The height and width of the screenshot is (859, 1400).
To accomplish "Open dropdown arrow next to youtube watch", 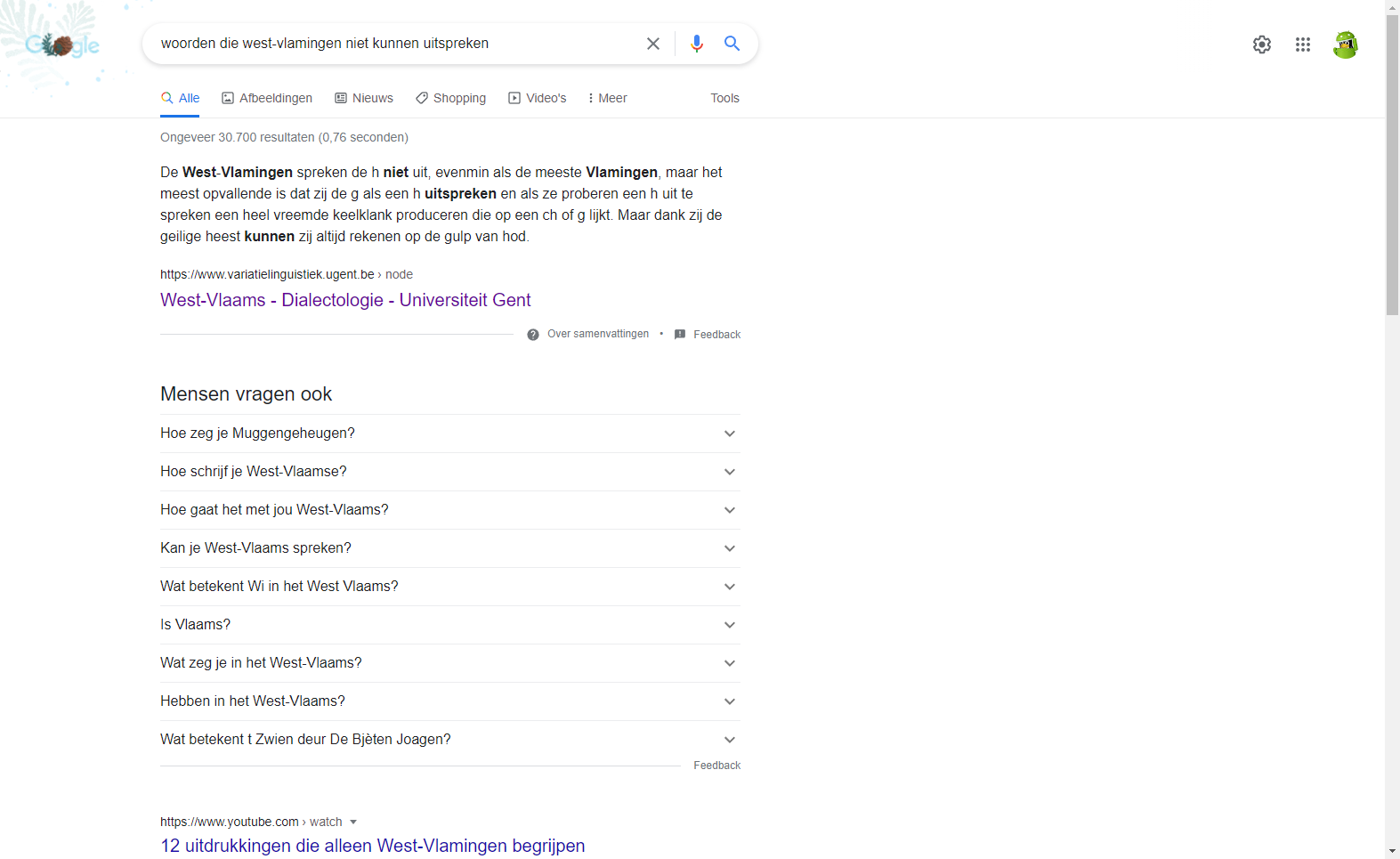I will click(x=353, y=823).
